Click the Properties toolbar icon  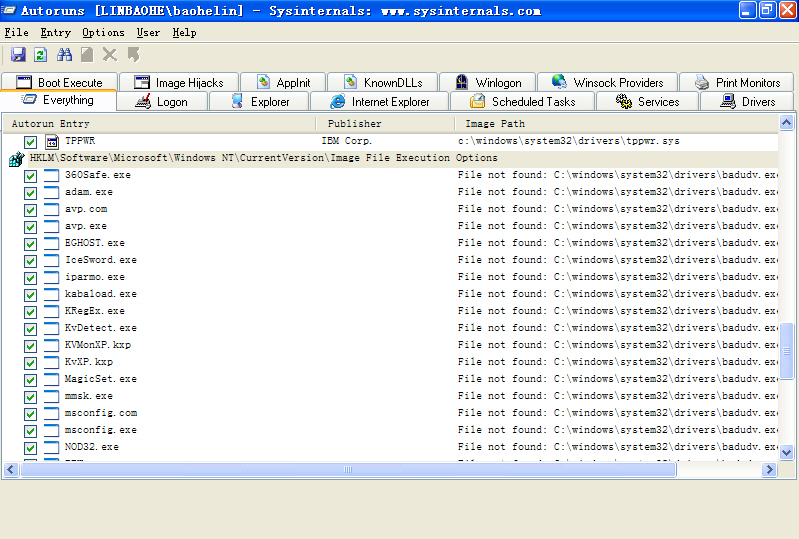click(87, 55)
